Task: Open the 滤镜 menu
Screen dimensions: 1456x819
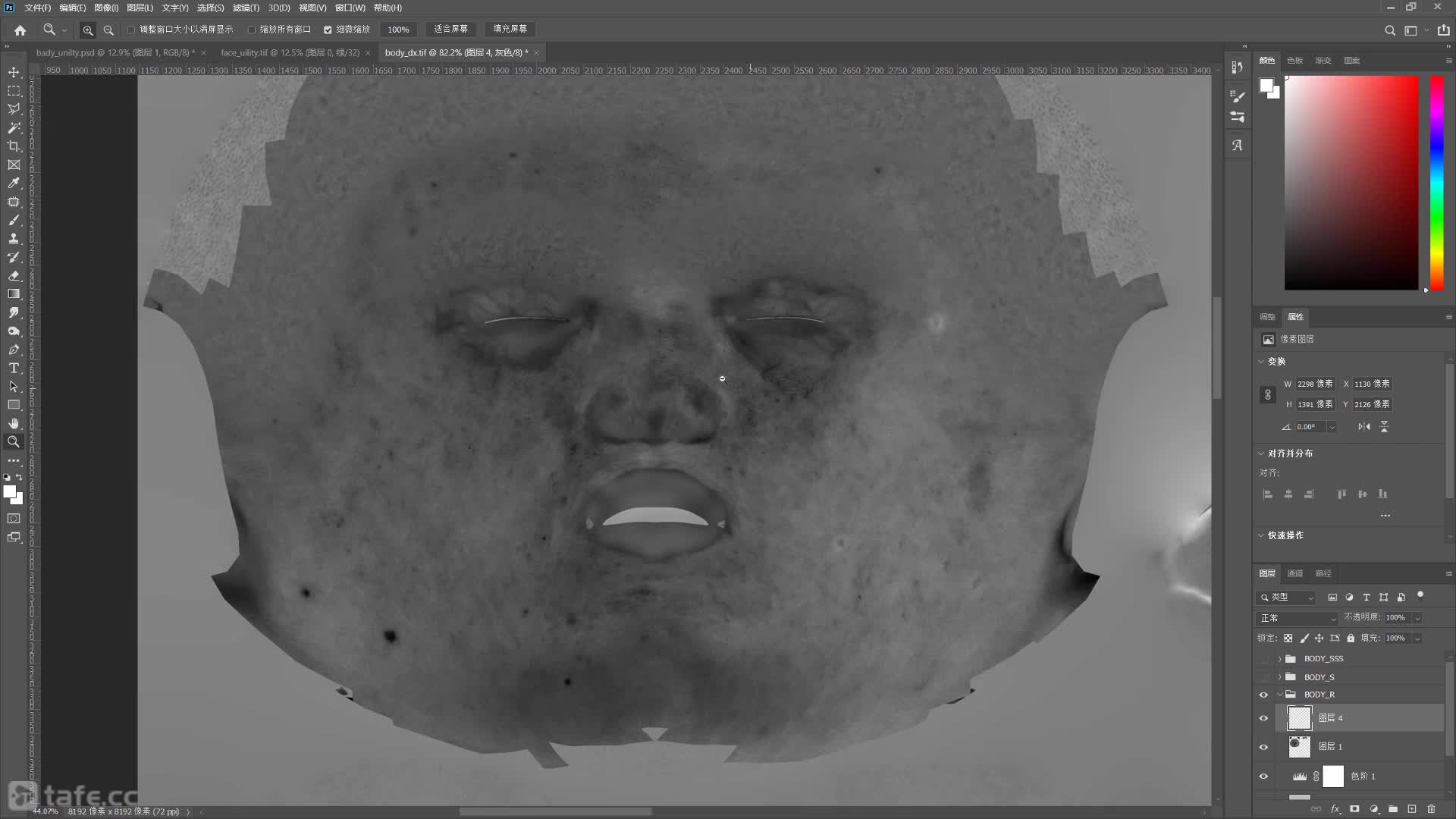Action: 246,8
